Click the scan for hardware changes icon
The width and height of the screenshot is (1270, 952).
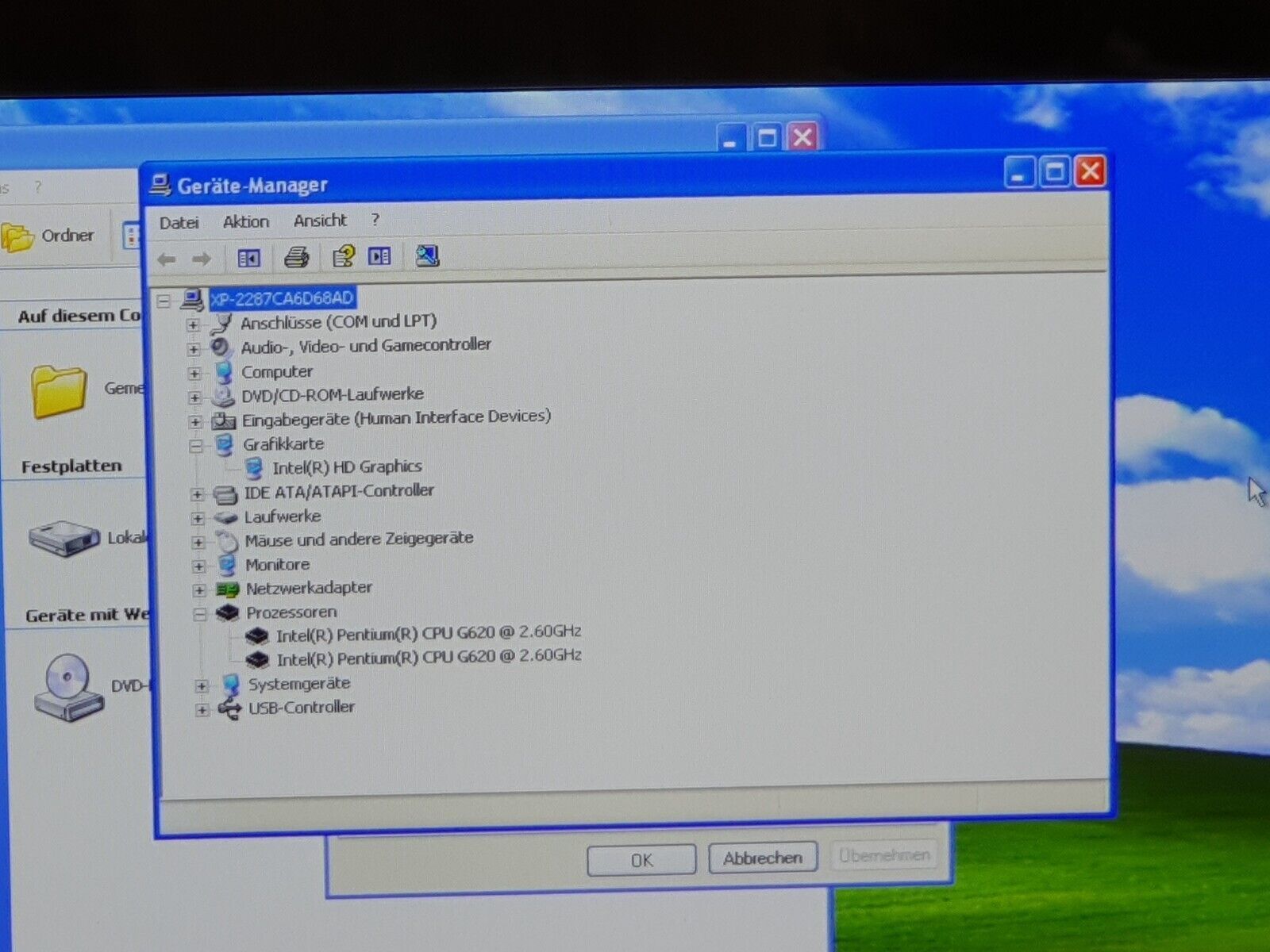(x=427, y=255)
